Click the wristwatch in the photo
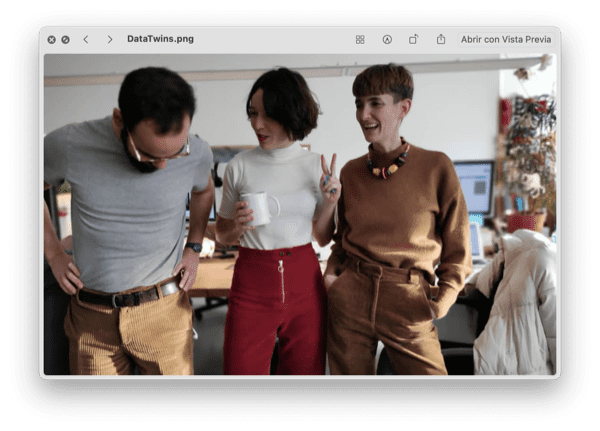The height and width of the screenshot is (431, 600). (194, 247)
